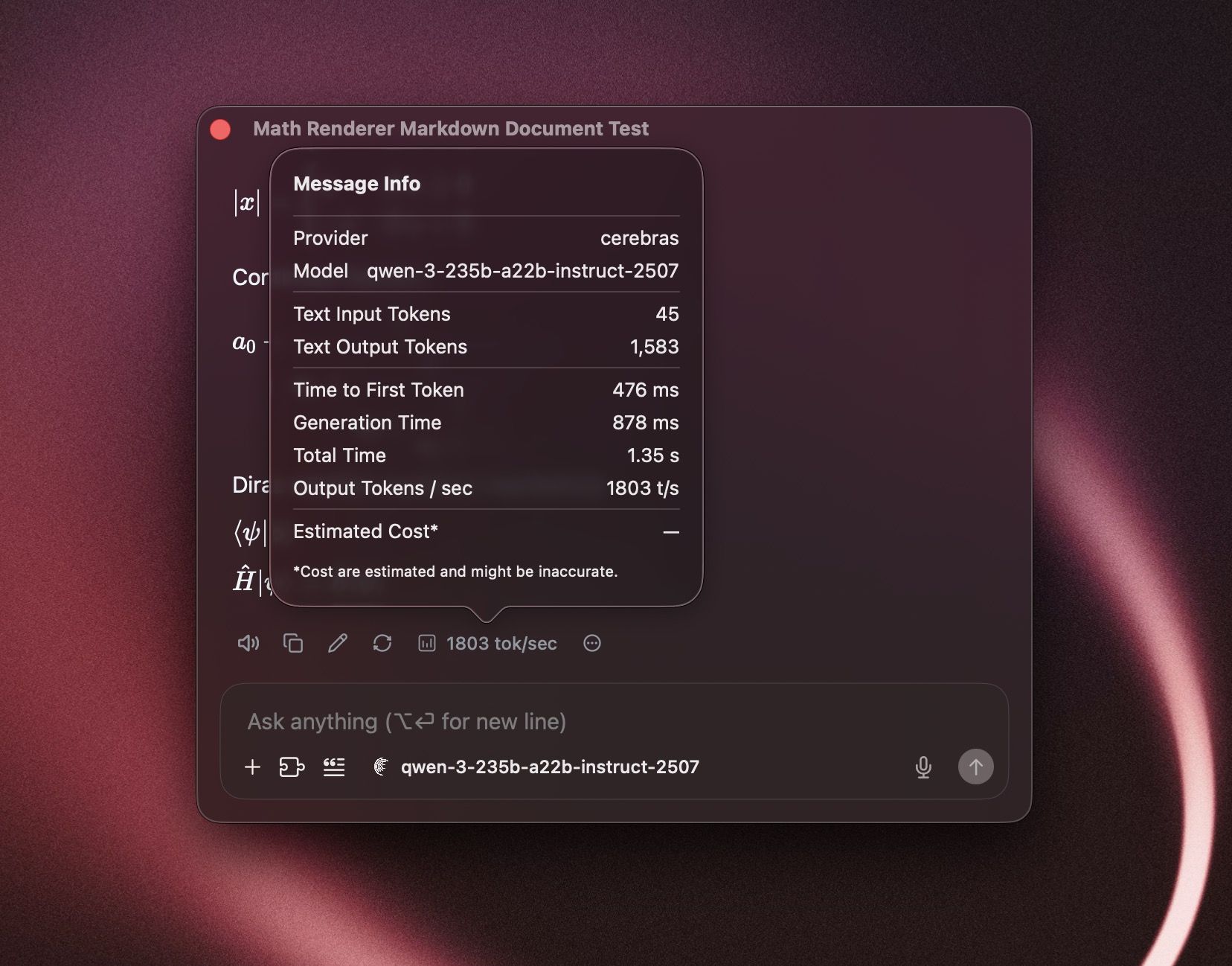
Task: Open plugins using the puzzle-piece icon
Action: (x=292, y=767)
